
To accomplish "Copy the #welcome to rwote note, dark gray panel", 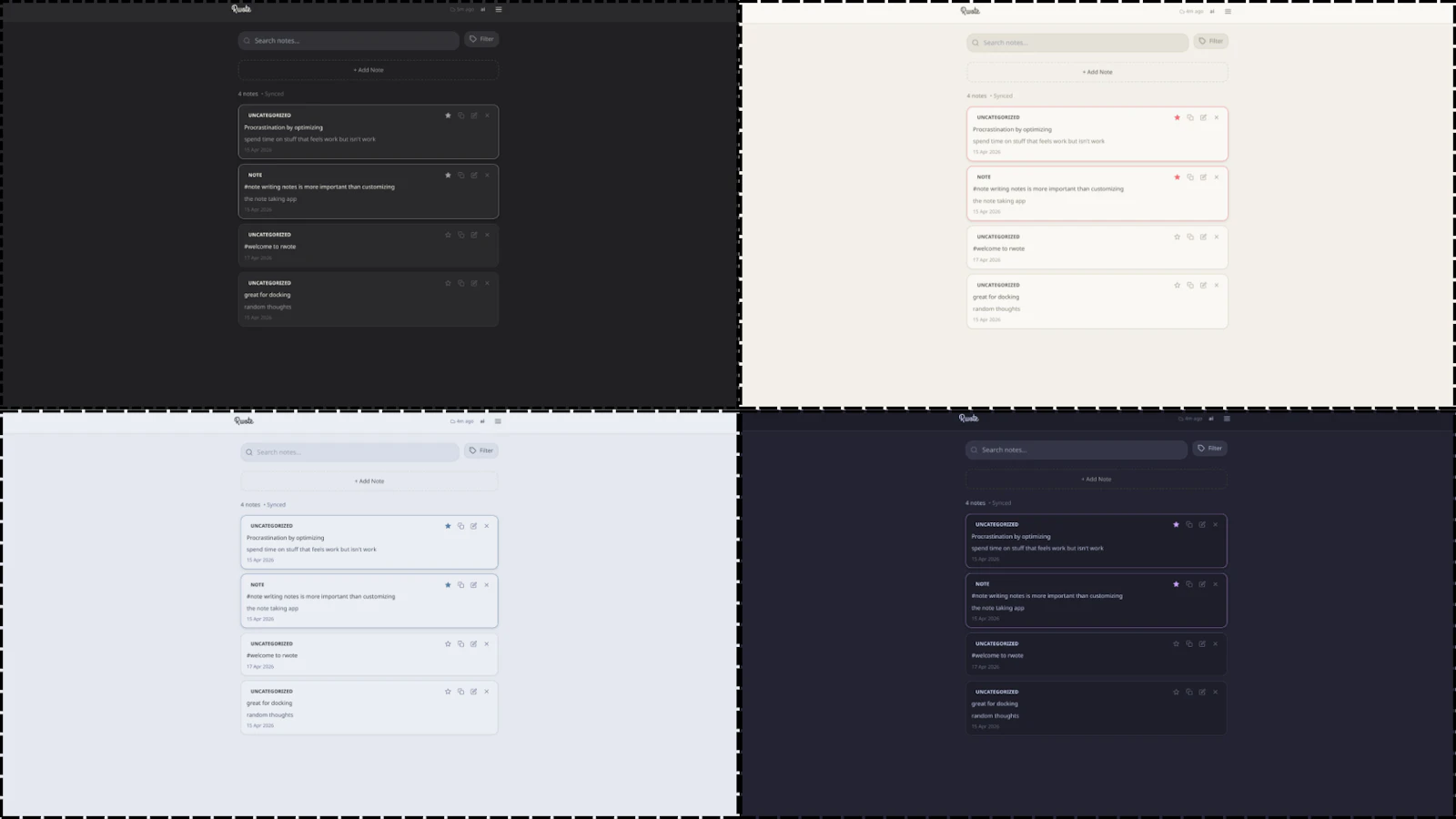I will 461,235.
